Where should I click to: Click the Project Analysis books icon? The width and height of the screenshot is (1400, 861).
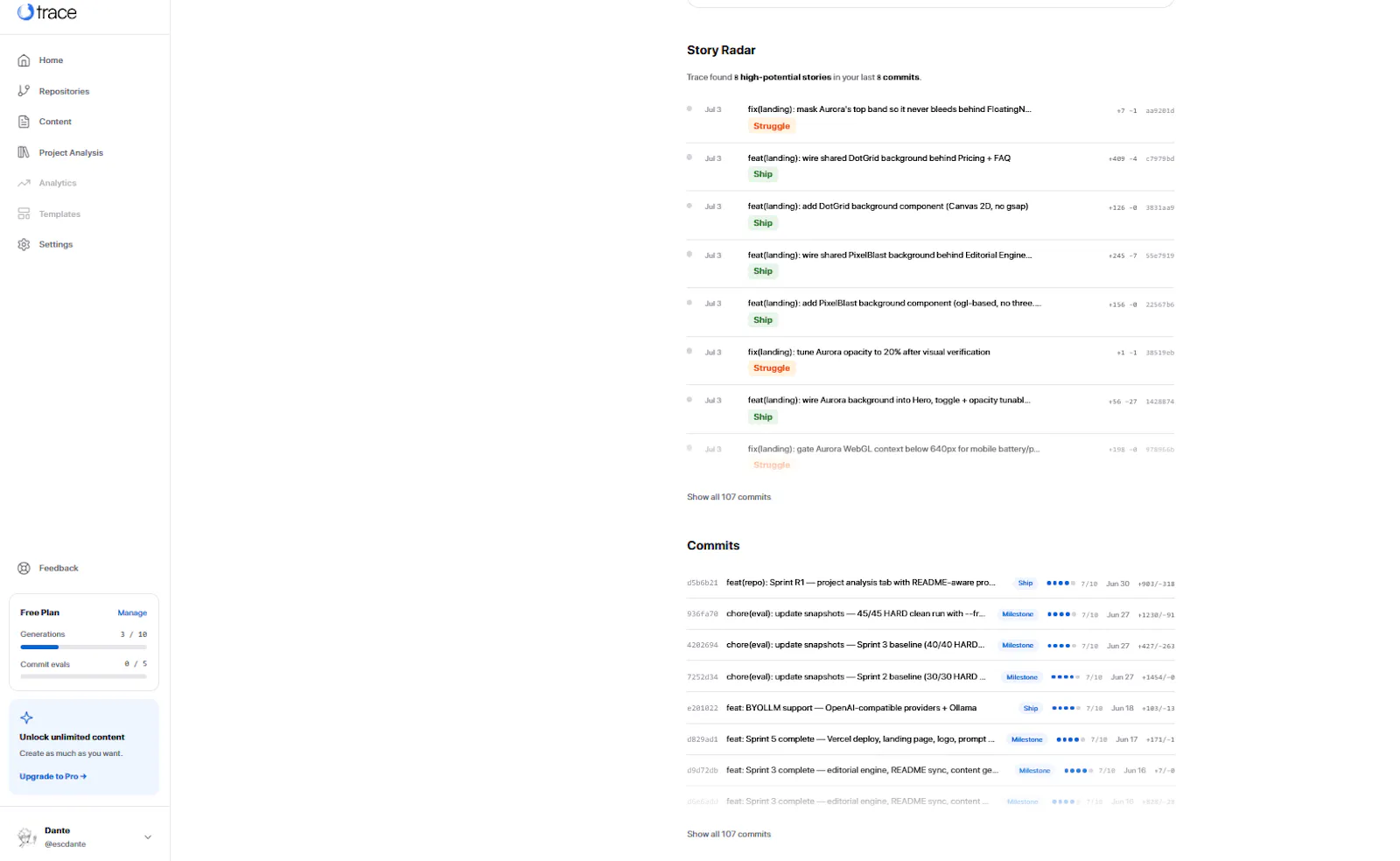tap(24, 152)
